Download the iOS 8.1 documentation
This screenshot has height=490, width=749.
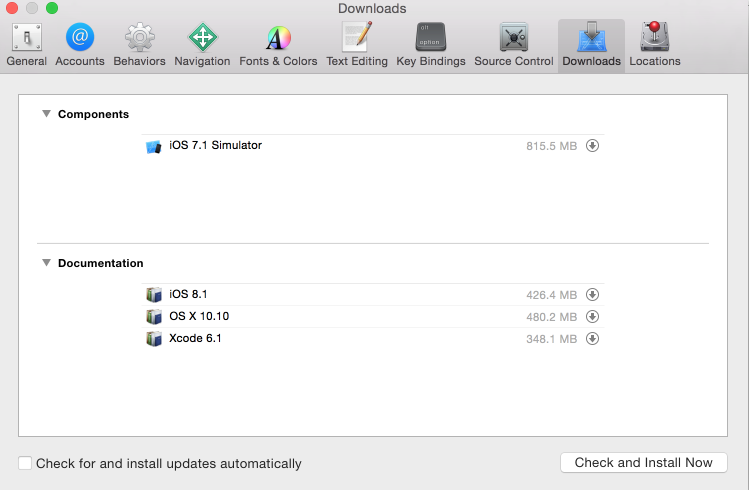(x=592, y=295)
